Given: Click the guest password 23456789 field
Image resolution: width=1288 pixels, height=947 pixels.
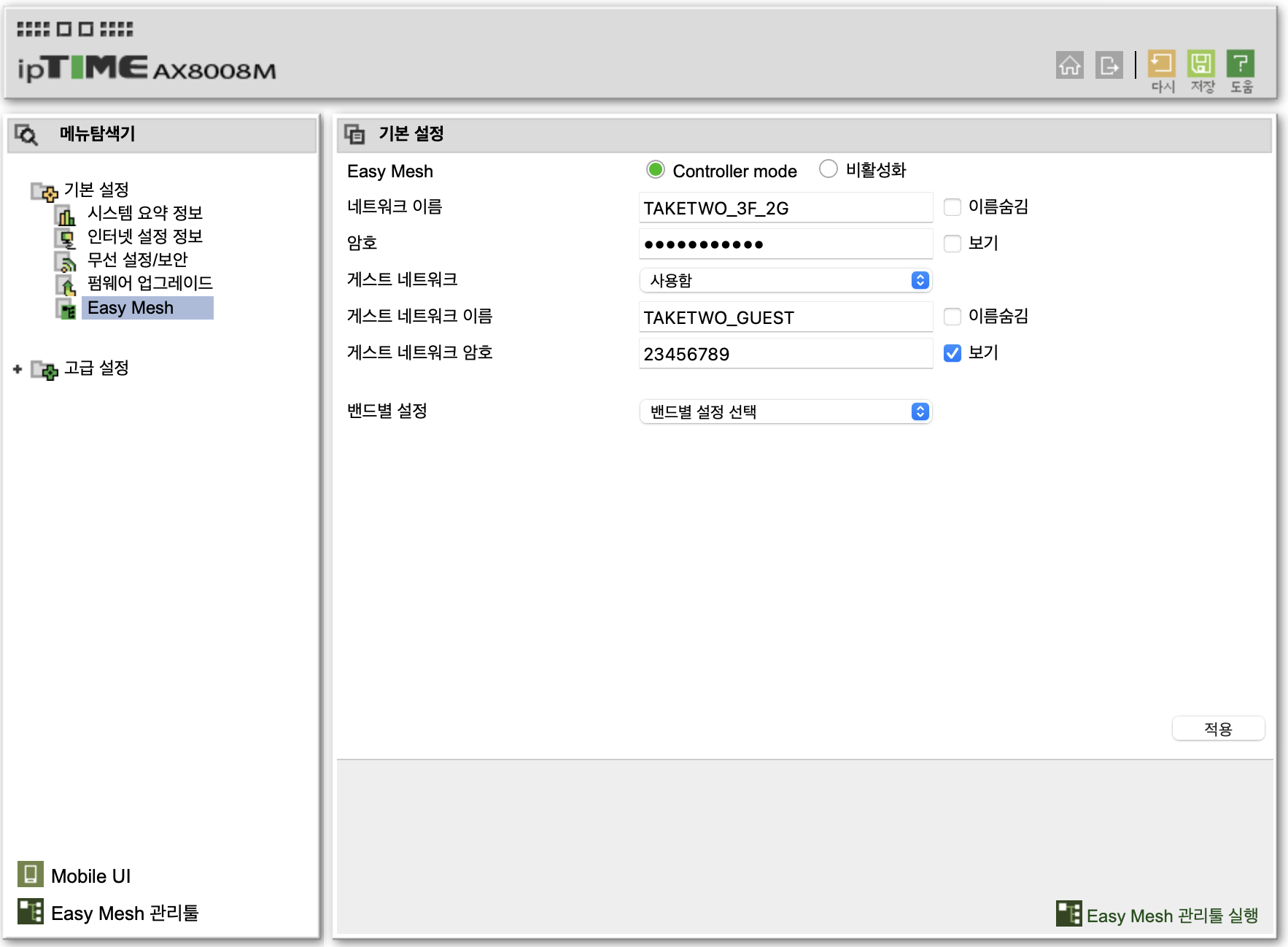Looking at the screenshot, I should [x=786, y=354].
